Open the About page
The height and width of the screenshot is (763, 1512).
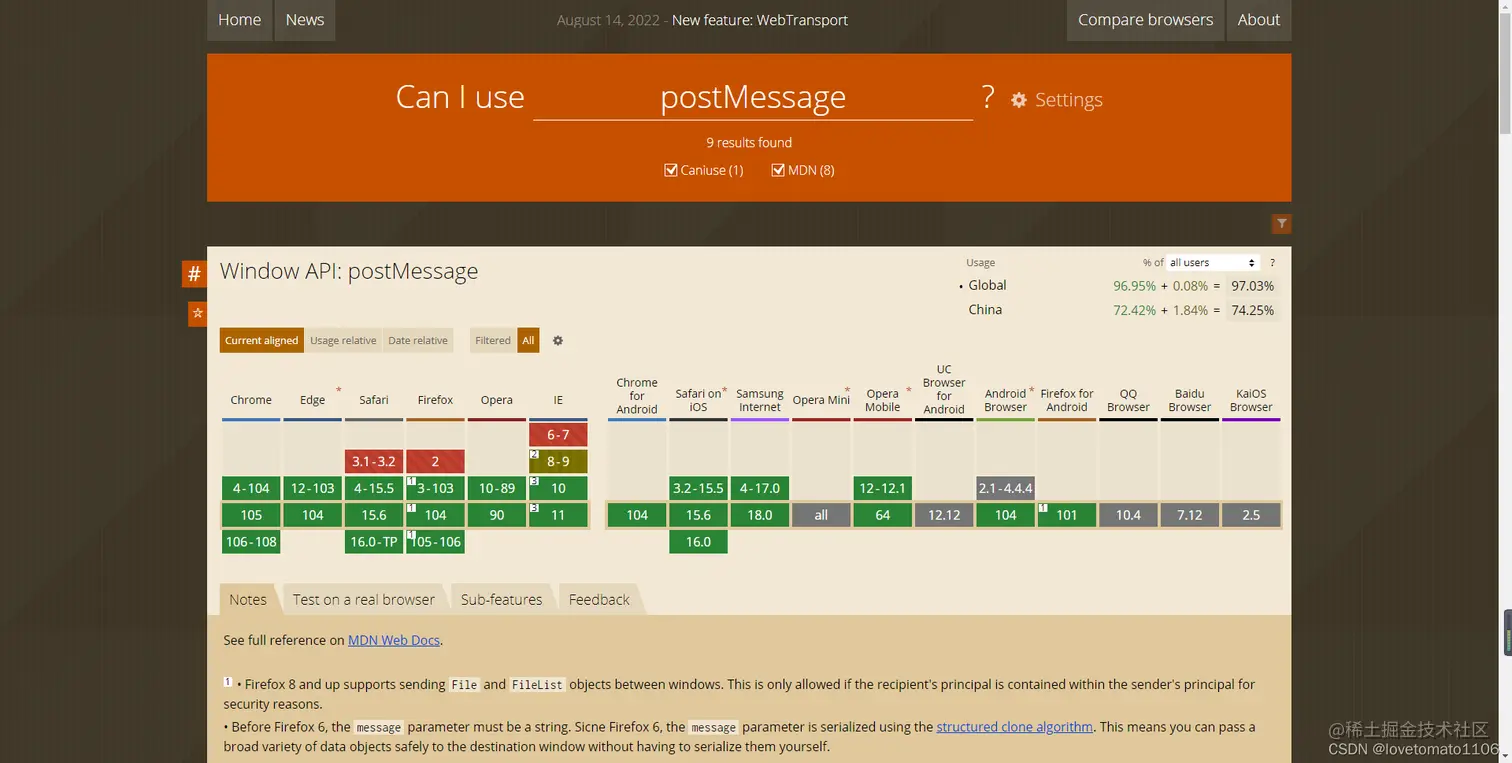pyautogui.click(x=1259, y=20)
